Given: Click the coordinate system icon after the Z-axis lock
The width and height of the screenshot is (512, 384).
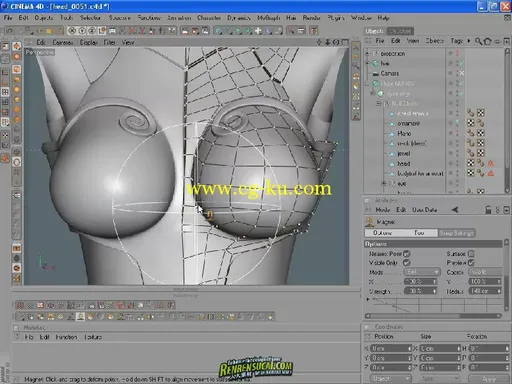Looking at the screenshot, I should 102,31.
